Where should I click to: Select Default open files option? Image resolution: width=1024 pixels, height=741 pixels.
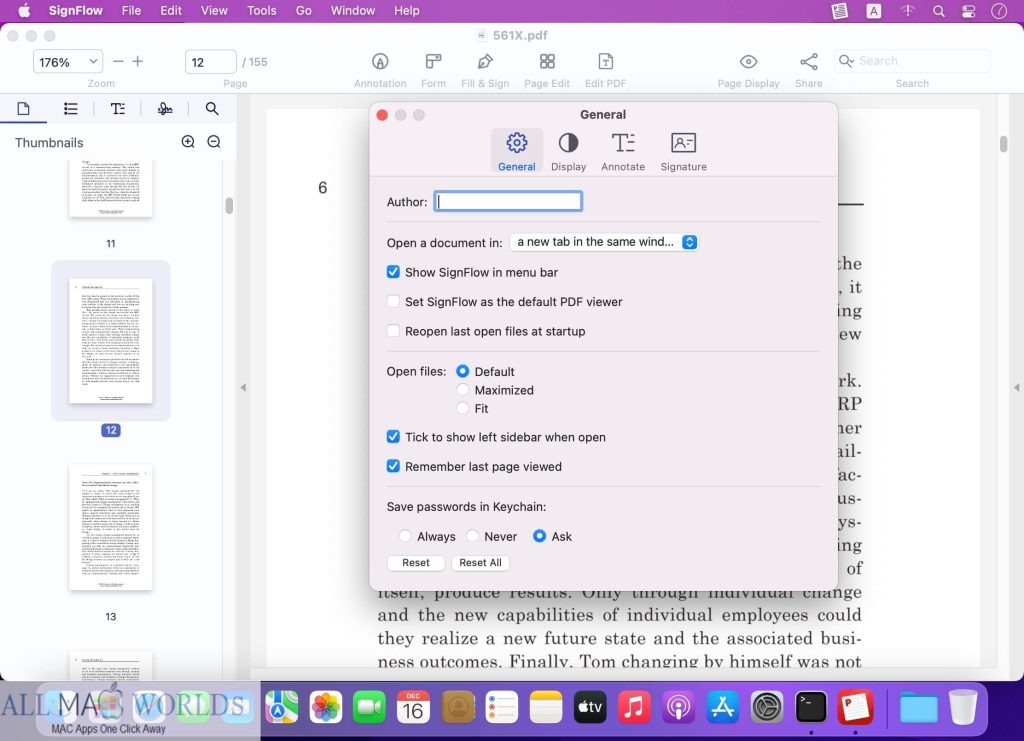click(462, 371)
